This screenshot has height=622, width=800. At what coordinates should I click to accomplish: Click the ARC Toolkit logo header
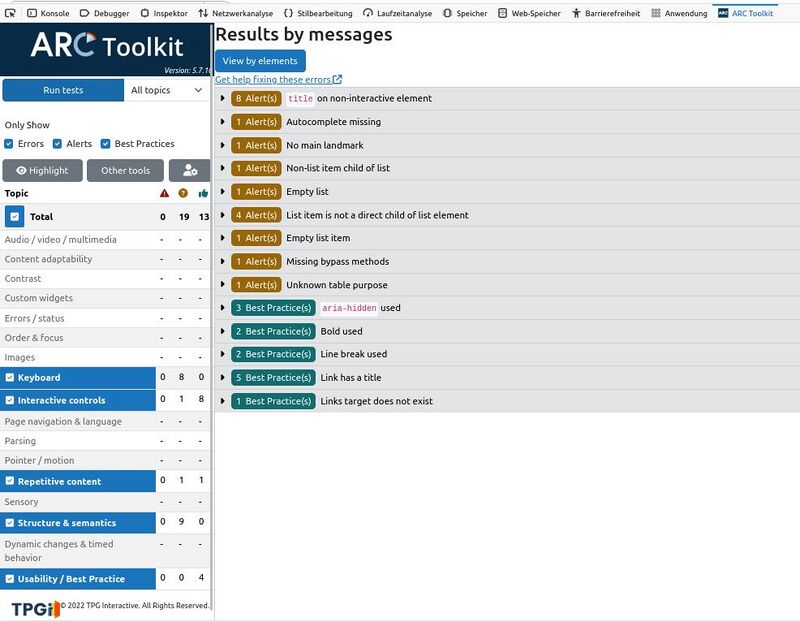106,46
